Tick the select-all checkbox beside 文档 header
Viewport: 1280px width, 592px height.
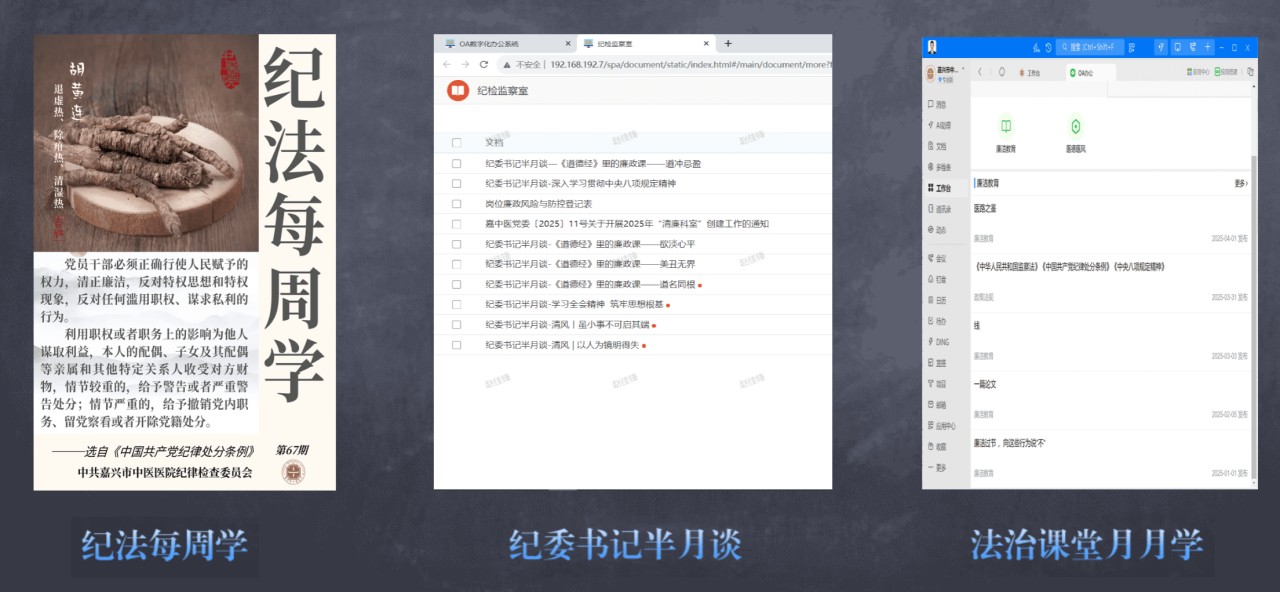click(x=457, y=143)
